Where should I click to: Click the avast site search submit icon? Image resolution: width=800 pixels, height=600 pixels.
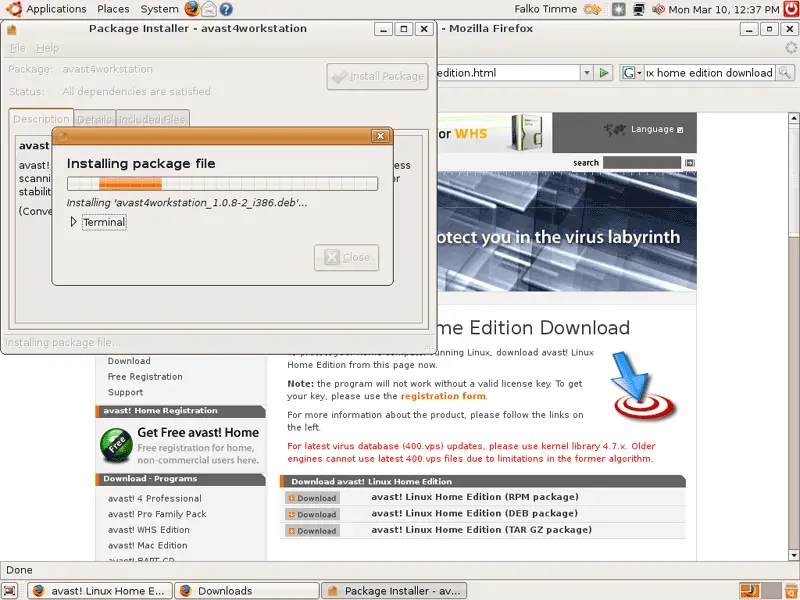[x=690, y=163]
